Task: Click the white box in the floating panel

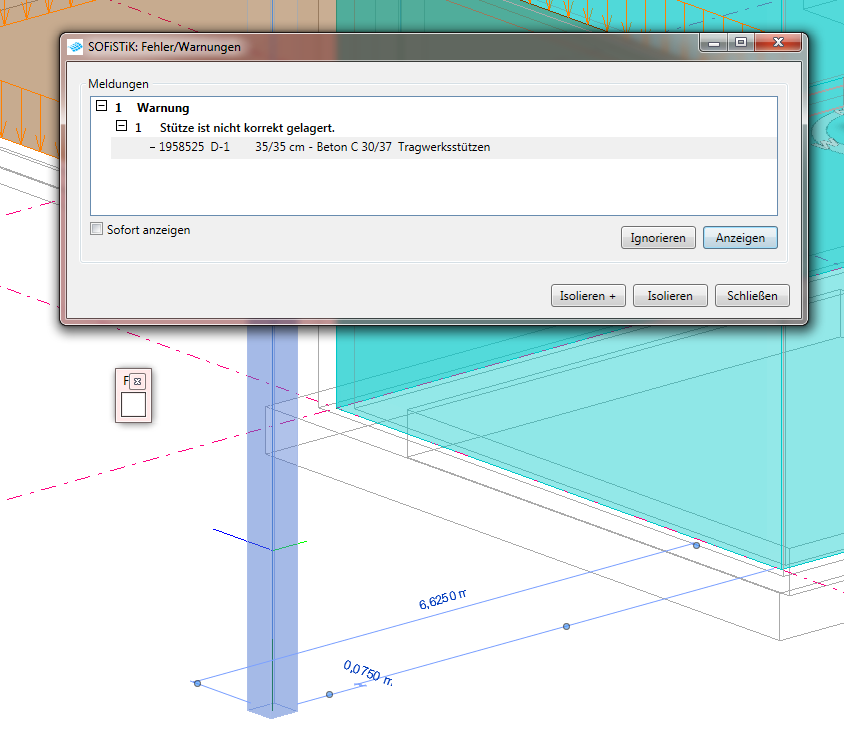Action: pos(133,405)
